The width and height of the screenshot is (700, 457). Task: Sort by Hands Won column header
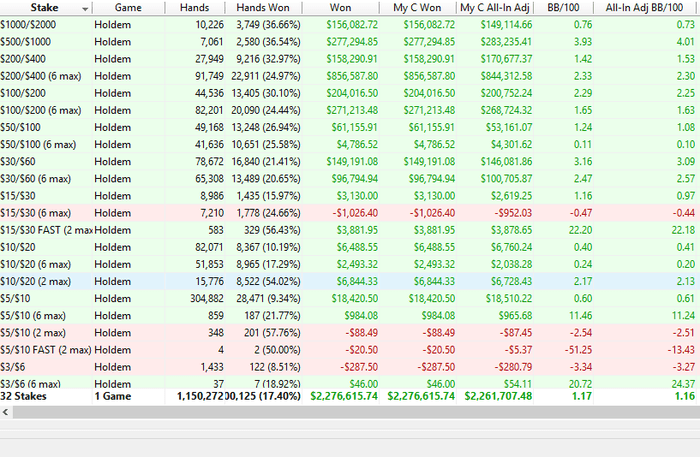pos(265,7)
